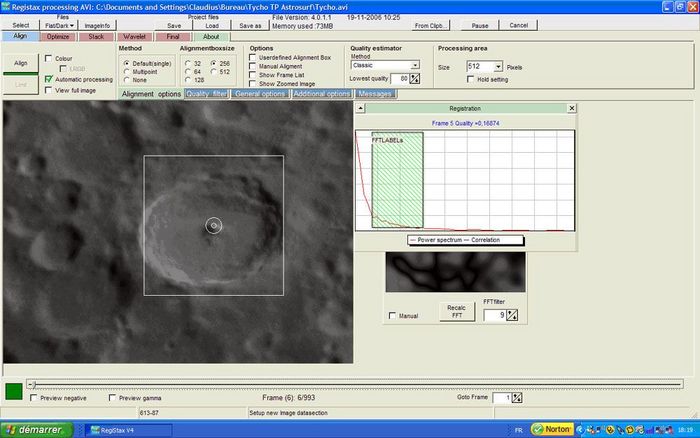
Task: Open Quality filter sub-tab
Action: click(207, 94)
